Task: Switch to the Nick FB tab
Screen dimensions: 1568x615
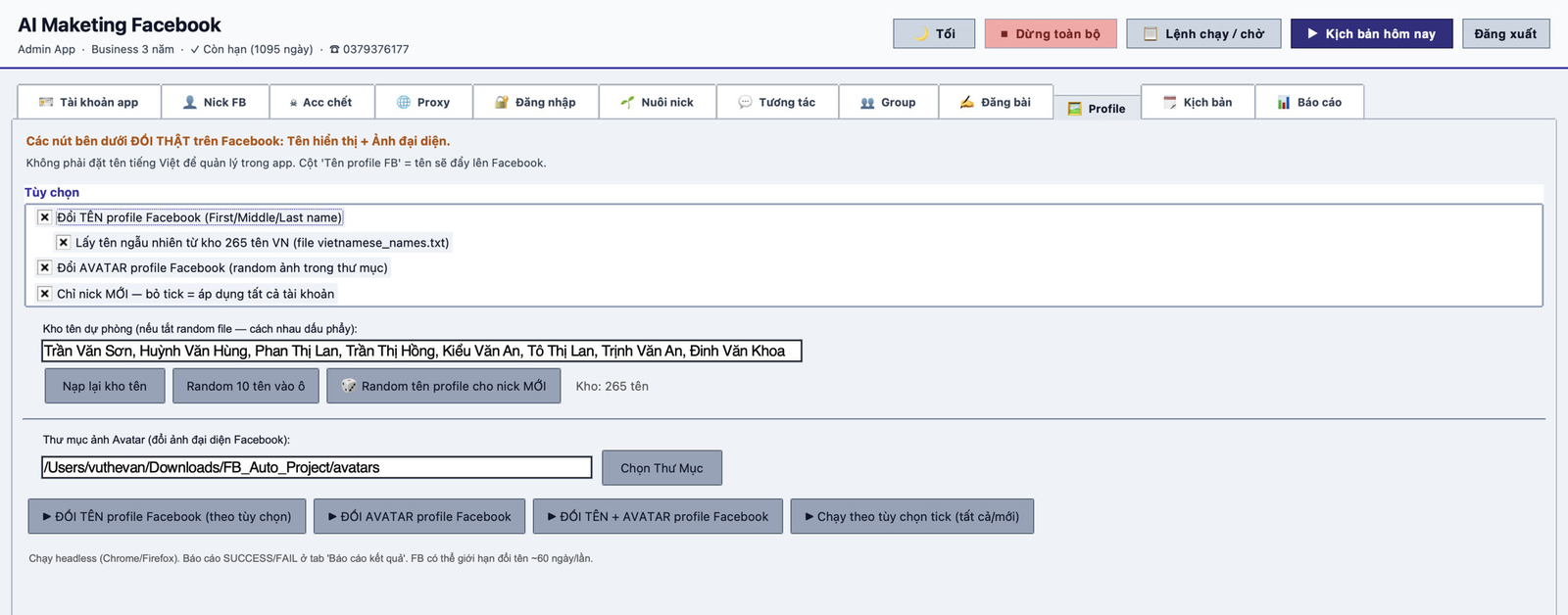Action: point(215,102)
